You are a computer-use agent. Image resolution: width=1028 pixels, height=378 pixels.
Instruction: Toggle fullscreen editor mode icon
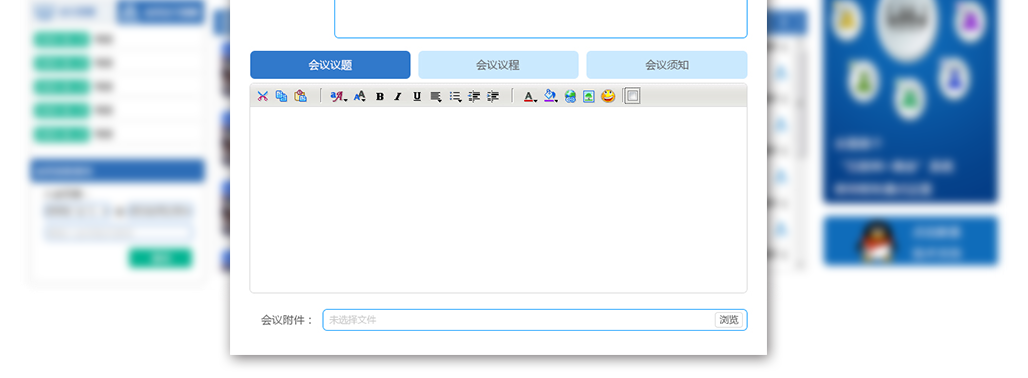coord(632,96)
